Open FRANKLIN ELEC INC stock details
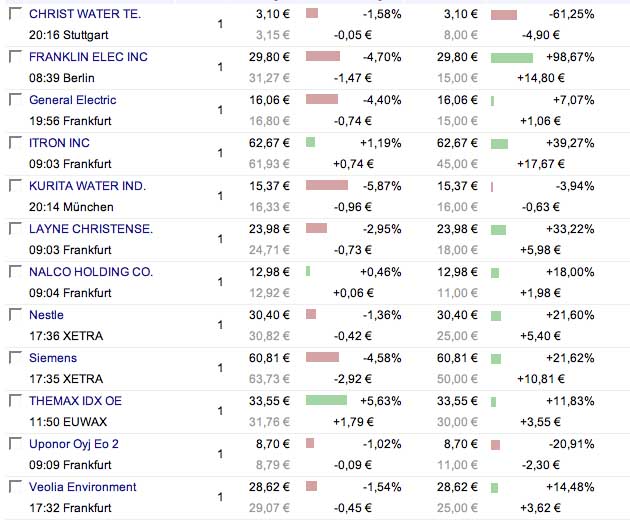 tap(88, 57)
